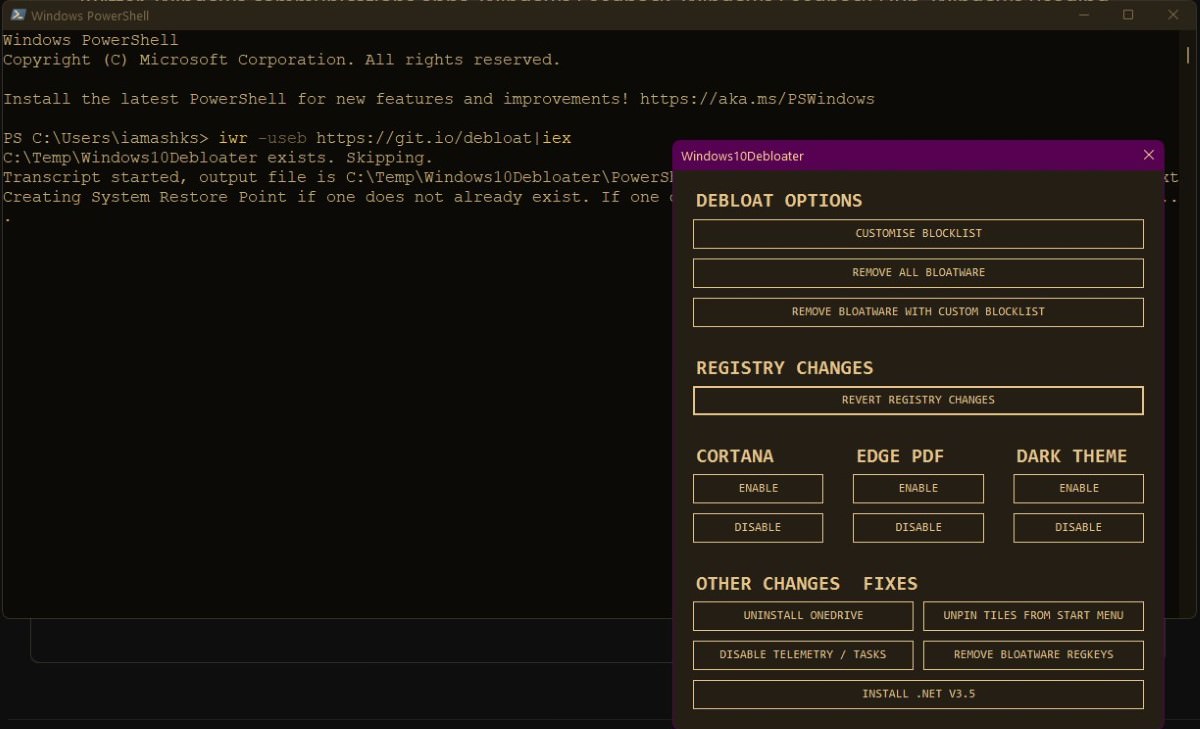Click the 'Transcript started' output line
Image resolution: width=1200 pixels, height=729 pixels.
pyautogui.click(x=338, y=177)
